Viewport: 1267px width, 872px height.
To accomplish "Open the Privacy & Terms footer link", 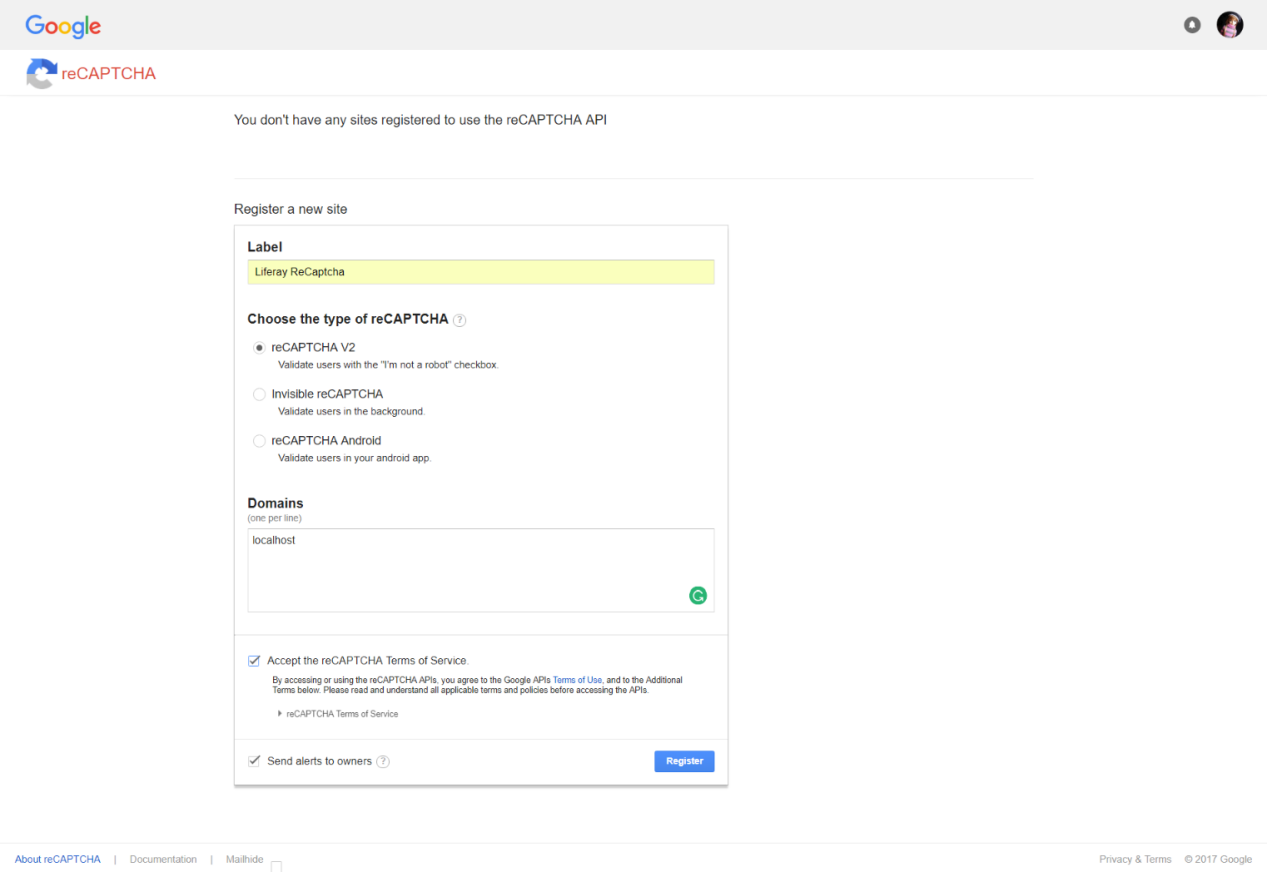I will 1135,859.
